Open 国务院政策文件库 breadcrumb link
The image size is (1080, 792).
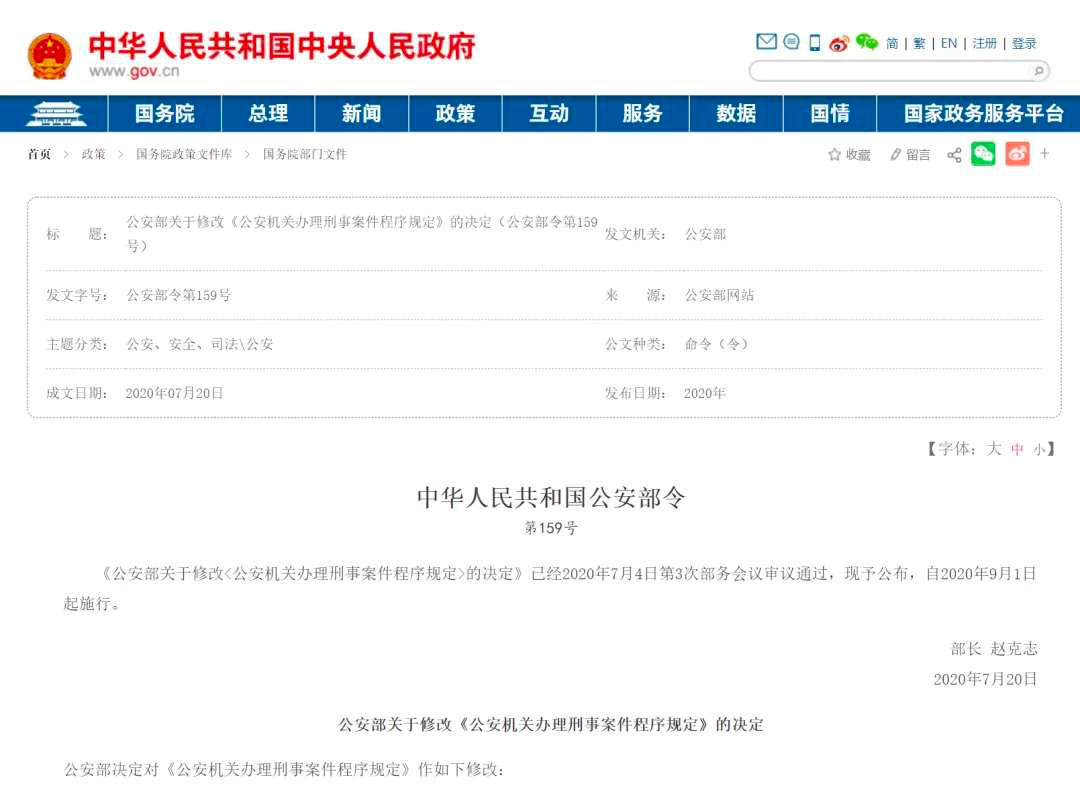tap(188, 154)
